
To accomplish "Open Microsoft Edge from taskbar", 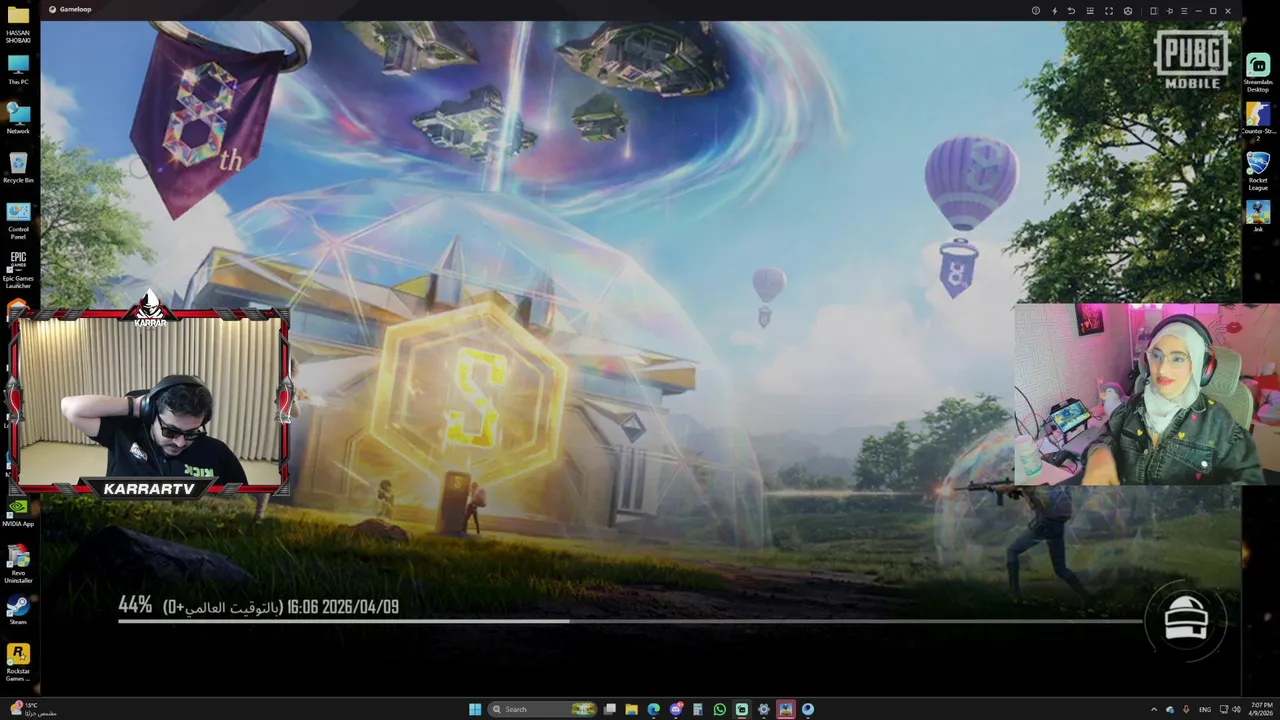I will click(653, 709).
